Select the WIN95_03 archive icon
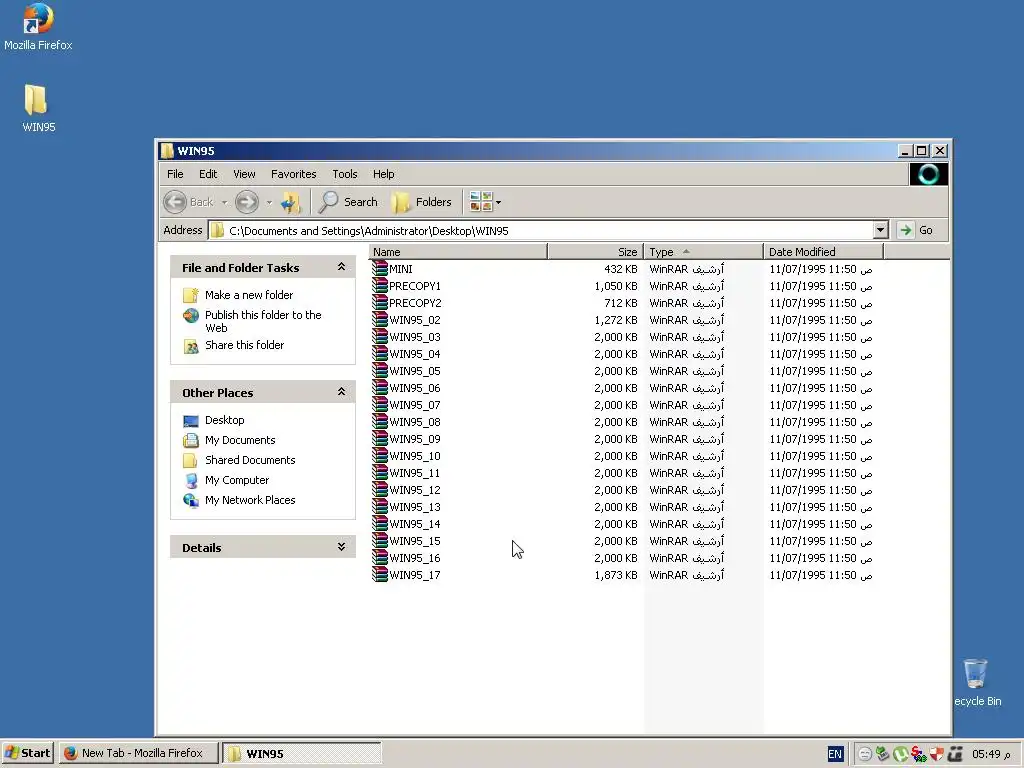This screenshot has height=768, width=1024. coord(379,337)
